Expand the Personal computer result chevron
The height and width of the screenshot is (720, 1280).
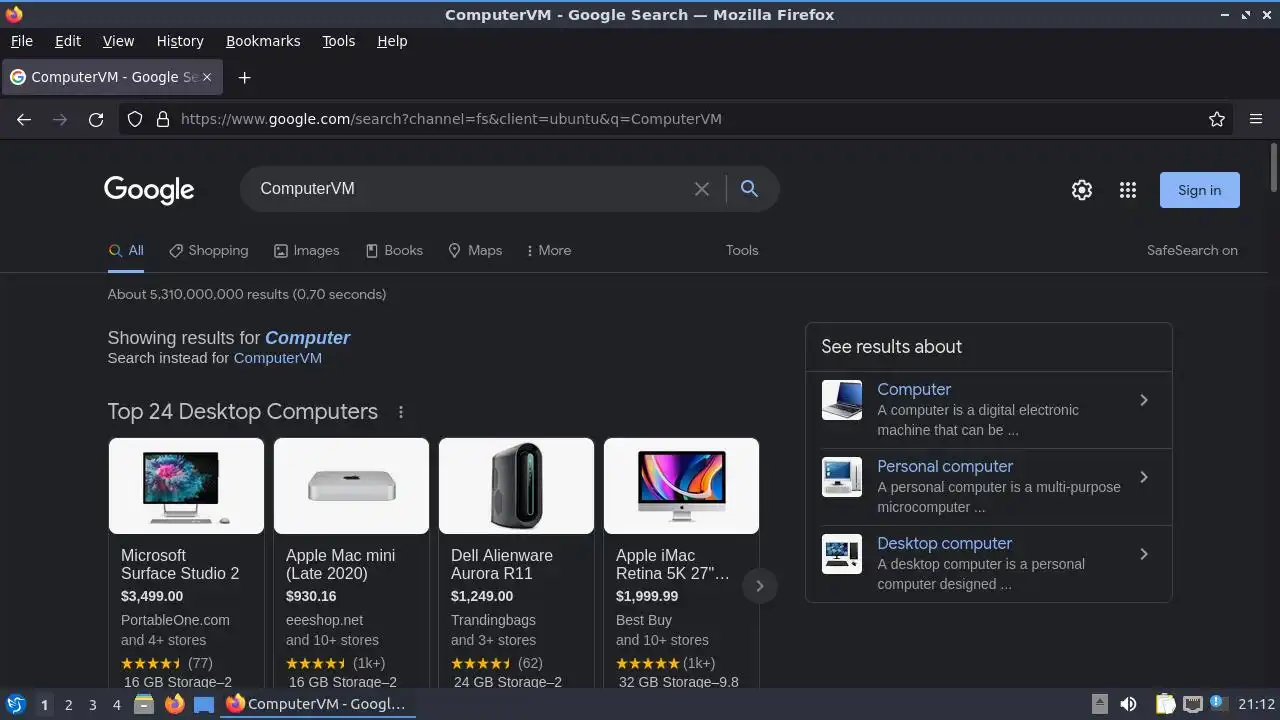[x=1144, y=477]
